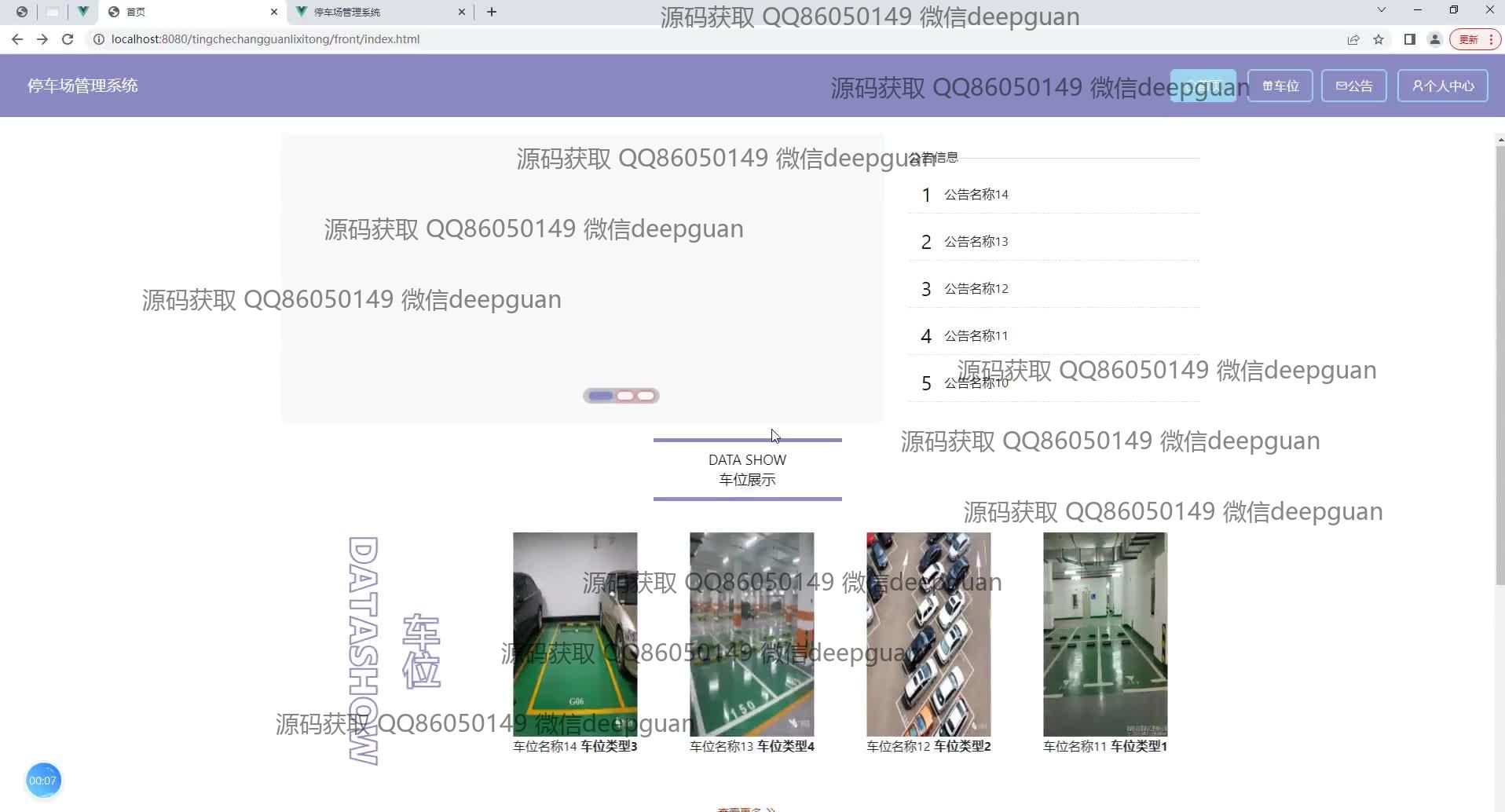Select the third carousel indicator dot

coord(646,396)
